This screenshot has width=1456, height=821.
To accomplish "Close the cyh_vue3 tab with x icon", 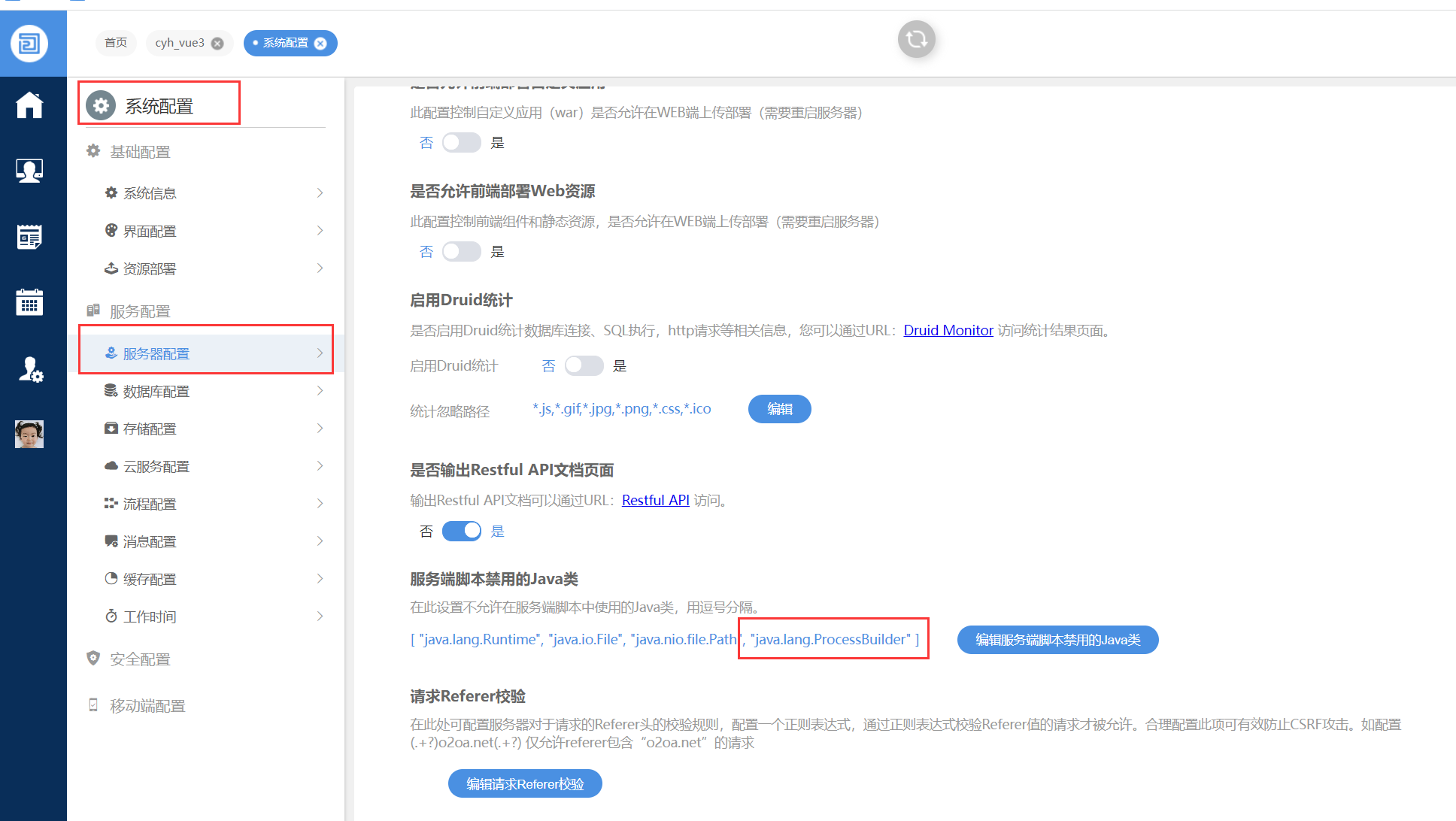I will (x=217, y=44).
